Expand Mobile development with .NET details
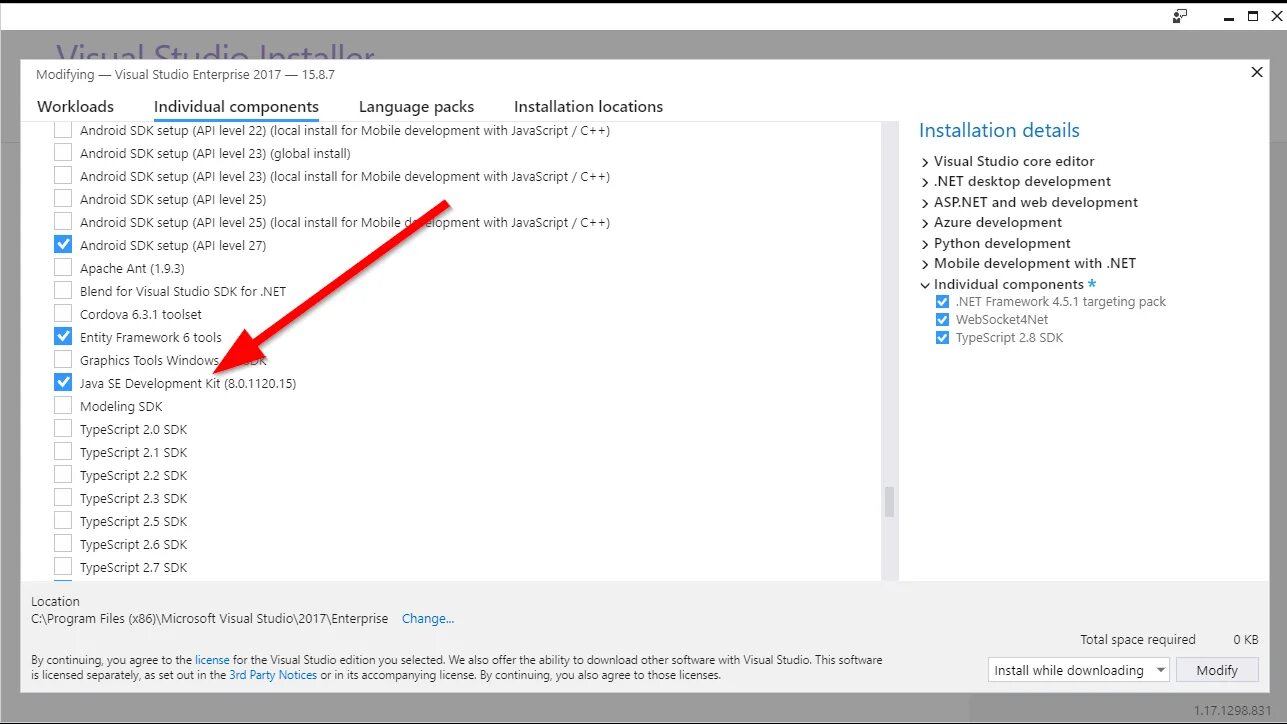Image resolution: width=1287 pixels, height=724 pixels. coord(925,264)
